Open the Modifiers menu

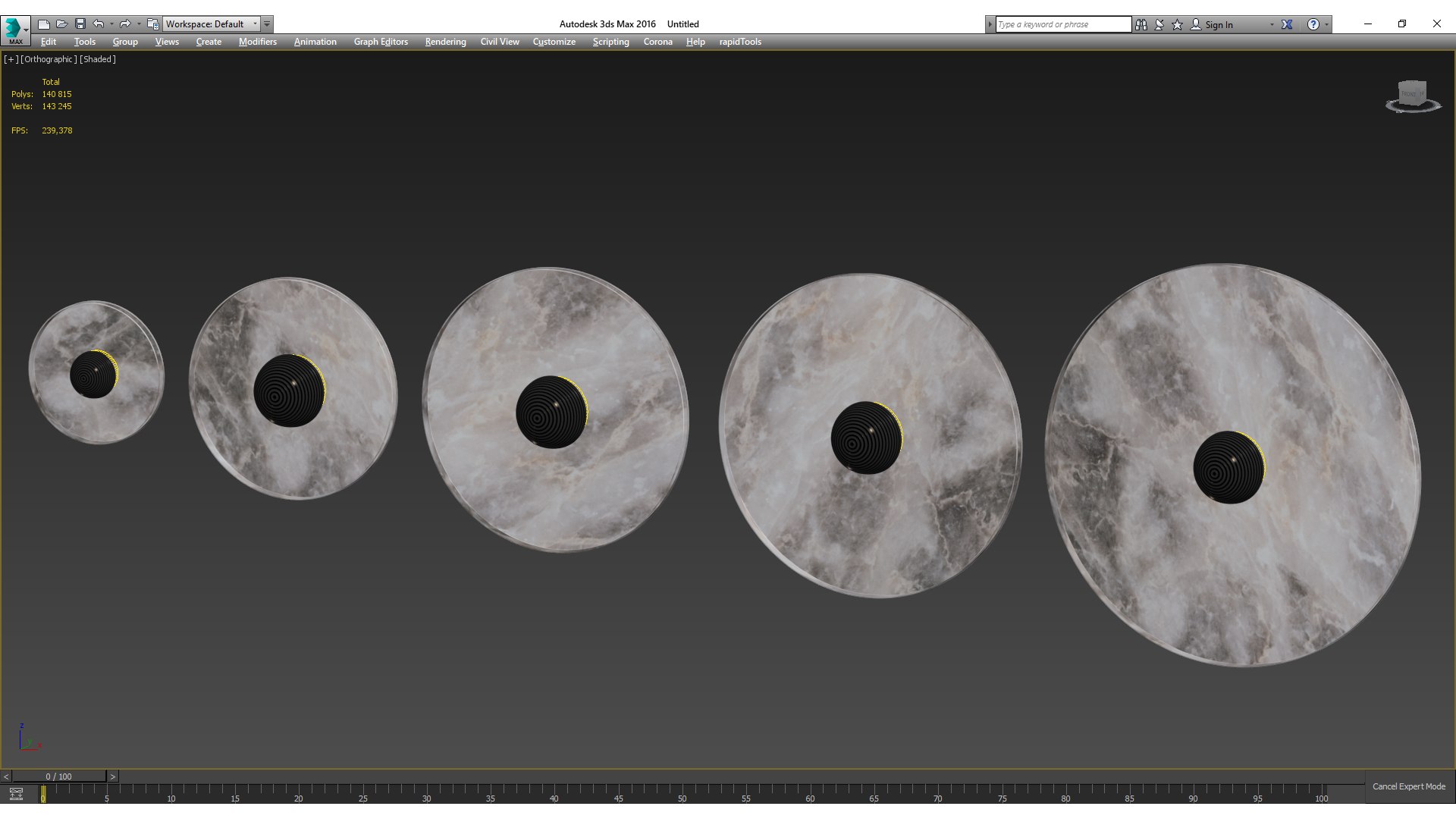(x=257, y=42)
